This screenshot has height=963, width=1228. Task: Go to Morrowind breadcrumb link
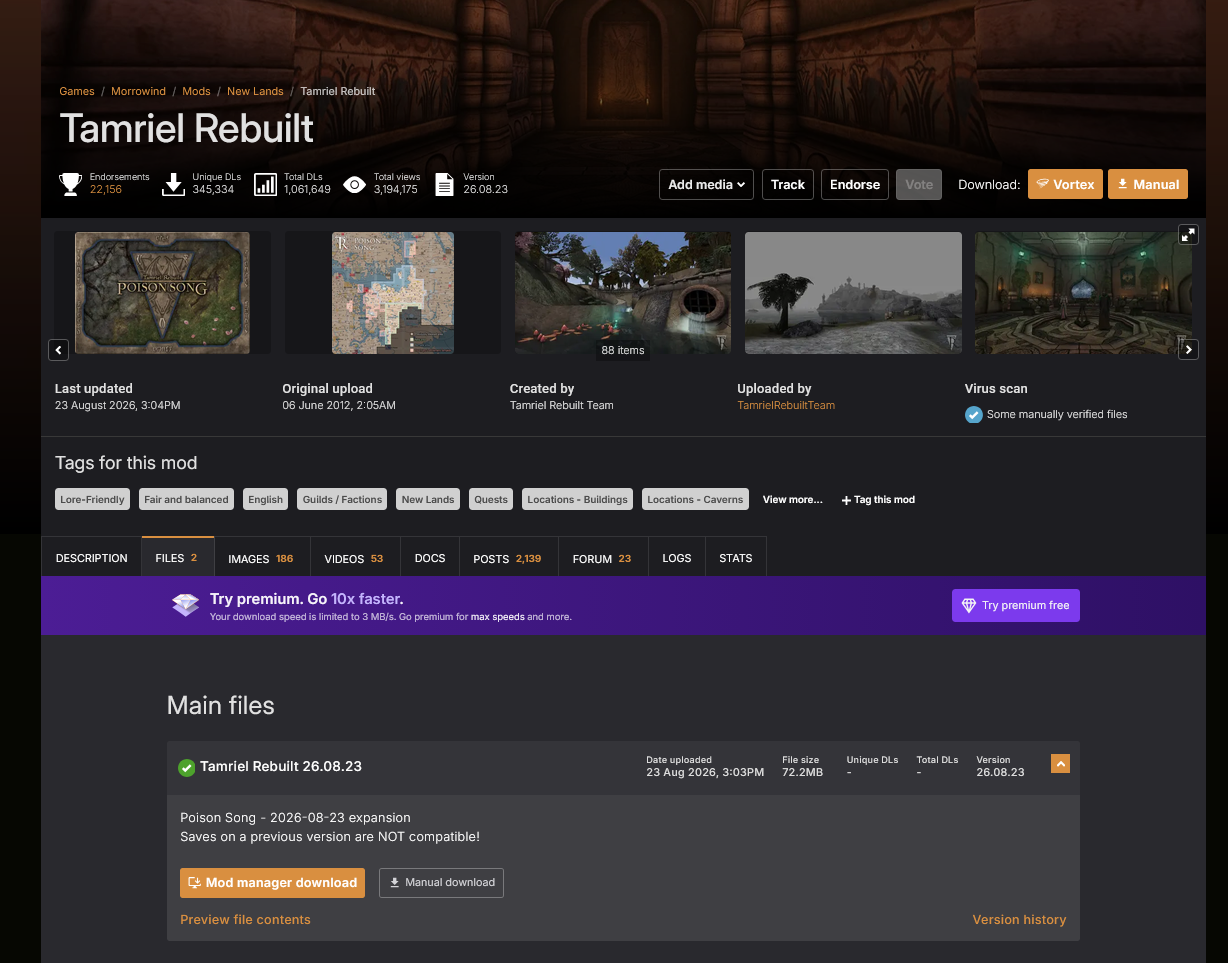tap(138, 91)
